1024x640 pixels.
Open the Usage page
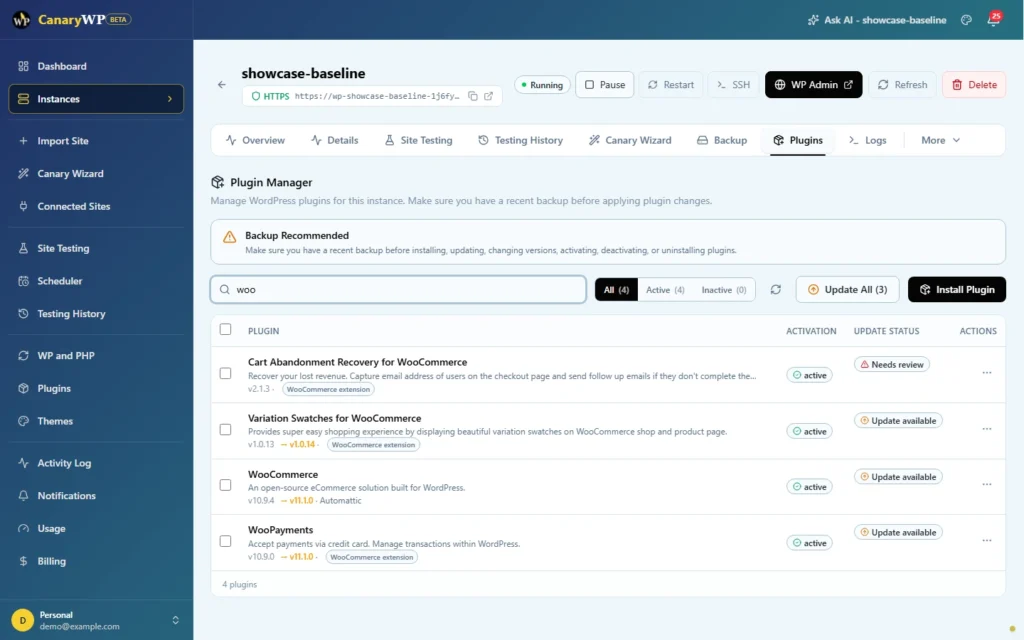96,528
